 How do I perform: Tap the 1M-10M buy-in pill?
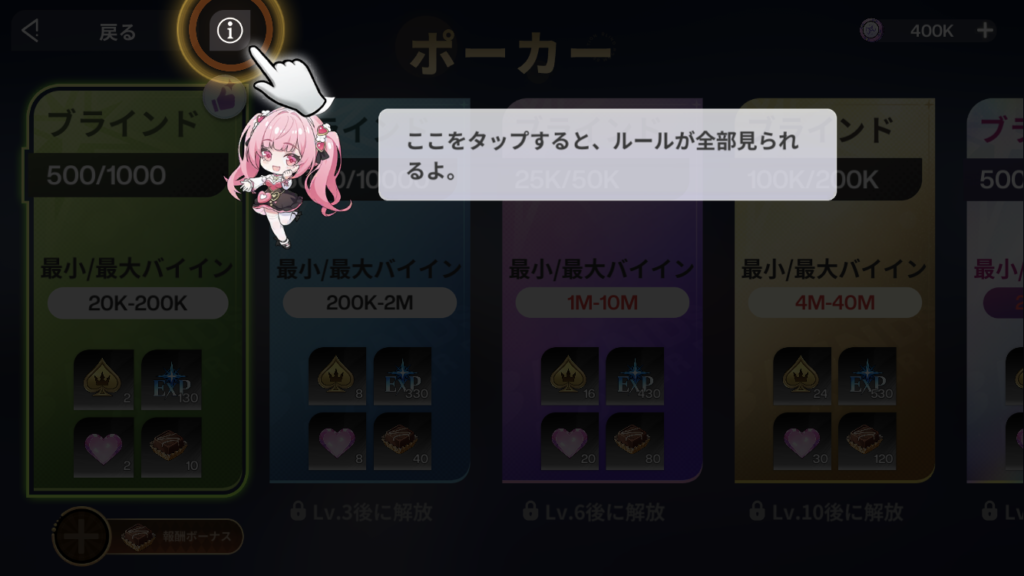[x=602, y=302]
